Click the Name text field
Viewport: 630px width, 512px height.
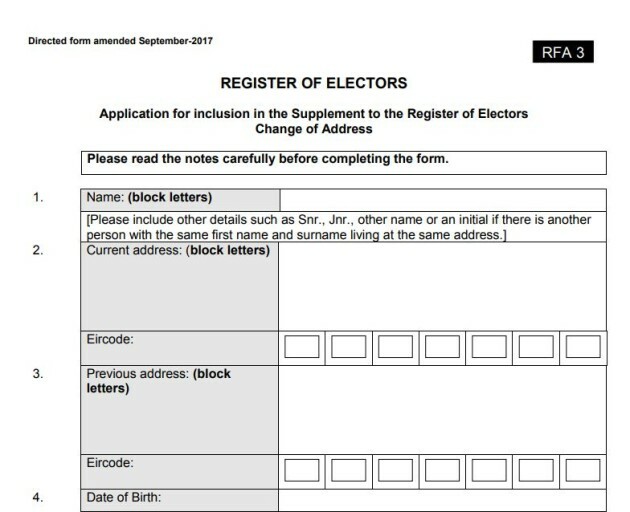click(442, 198)
